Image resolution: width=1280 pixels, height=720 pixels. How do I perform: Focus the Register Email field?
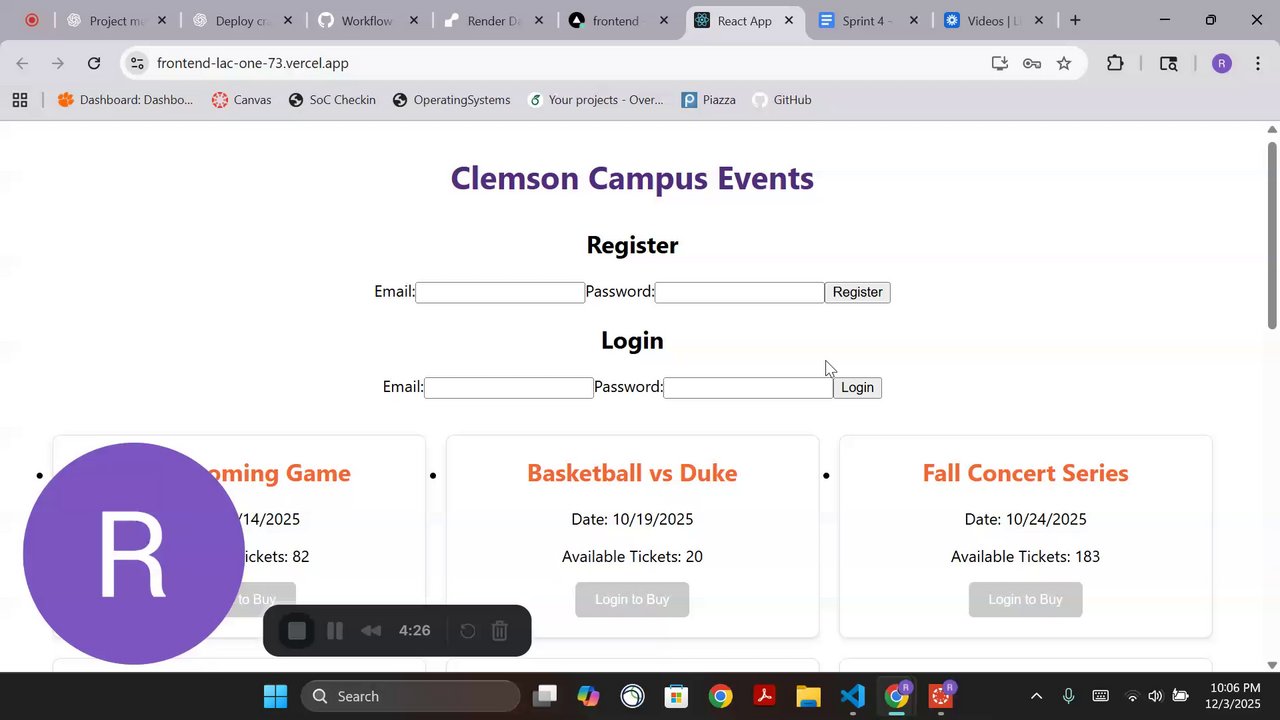point(500,292)
